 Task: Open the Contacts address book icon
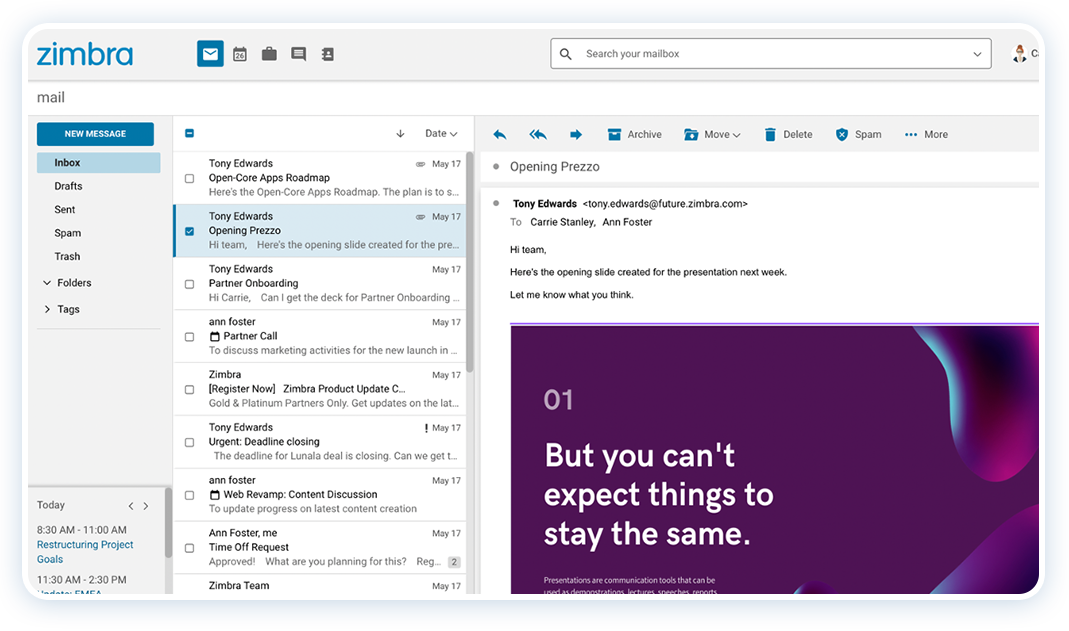coord(328,54)
